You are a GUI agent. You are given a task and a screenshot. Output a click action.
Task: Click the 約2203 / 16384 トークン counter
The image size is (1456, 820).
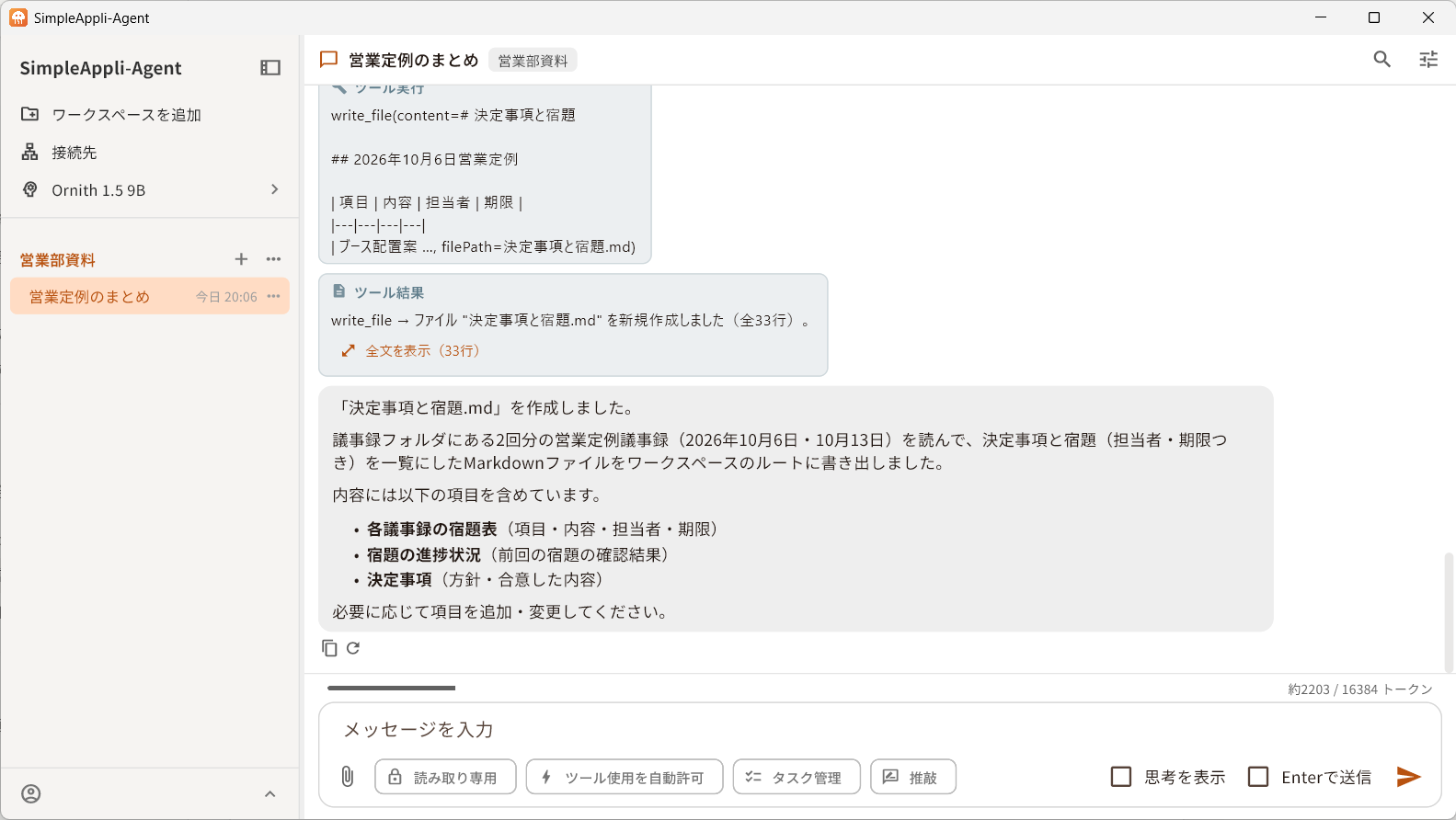tap(1359, 689)
